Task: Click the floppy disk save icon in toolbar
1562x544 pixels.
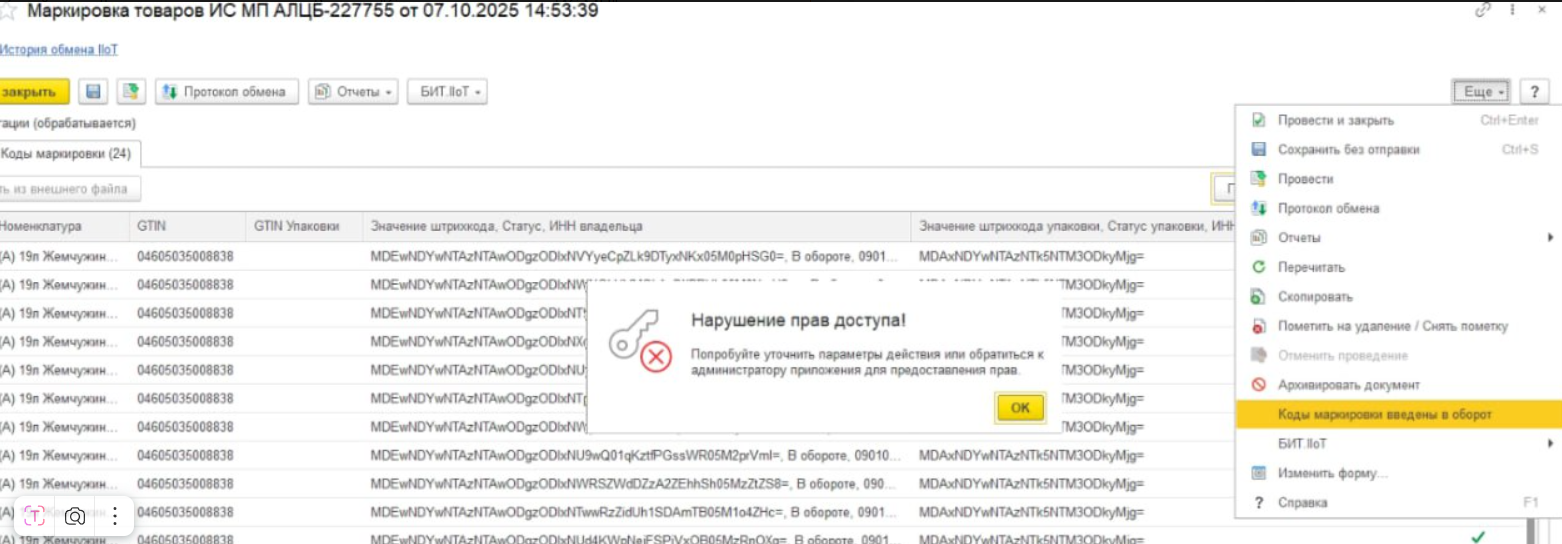Action: pyautogui.click(x=94, y=92)
